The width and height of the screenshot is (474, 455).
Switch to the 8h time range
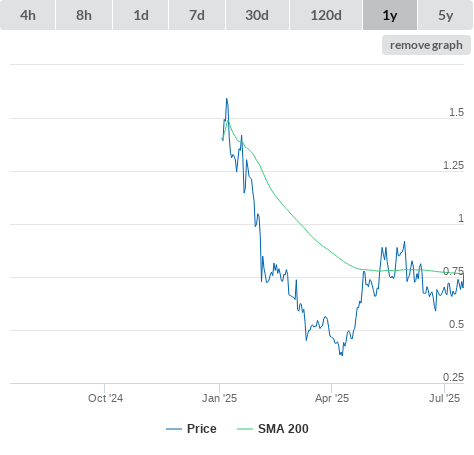click(x=84, y=15)
